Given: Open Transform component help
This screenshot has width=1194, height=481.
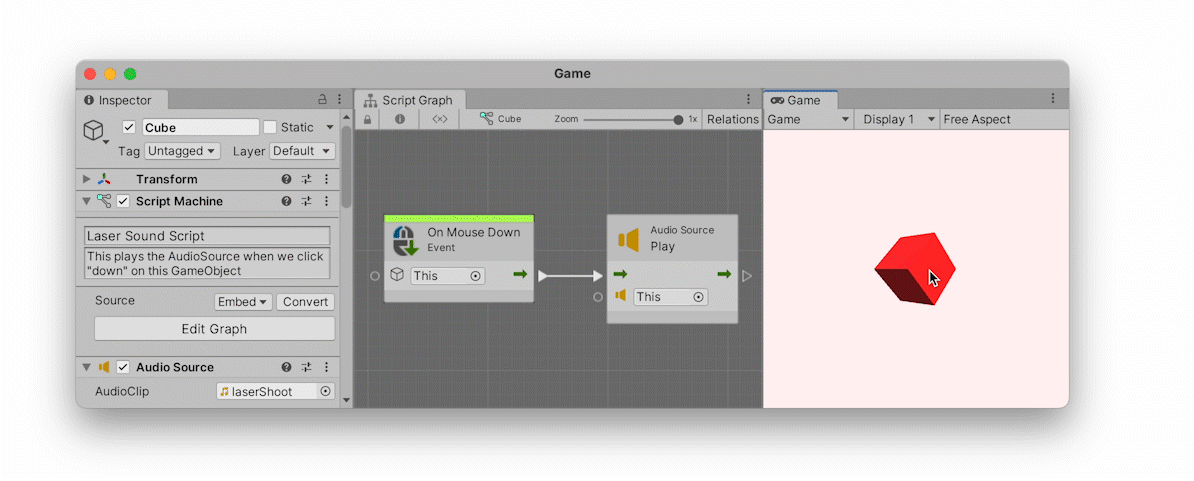Looking at the screenshot, I should (286, 180).
